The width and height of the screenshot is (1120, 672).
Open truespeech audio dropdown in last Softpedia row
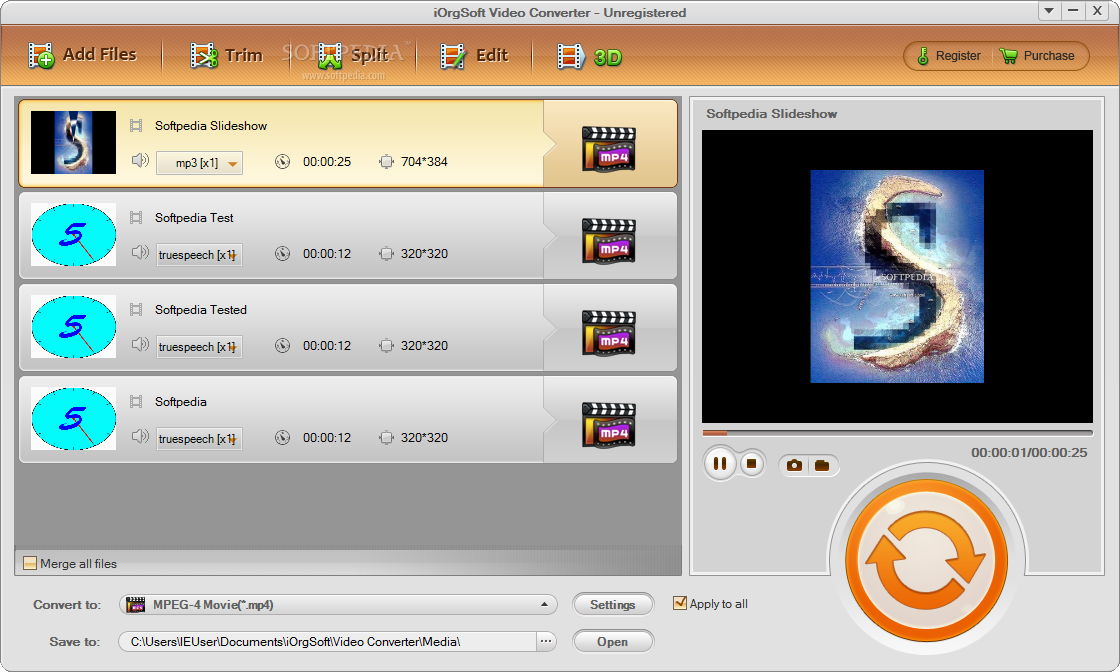199,439
